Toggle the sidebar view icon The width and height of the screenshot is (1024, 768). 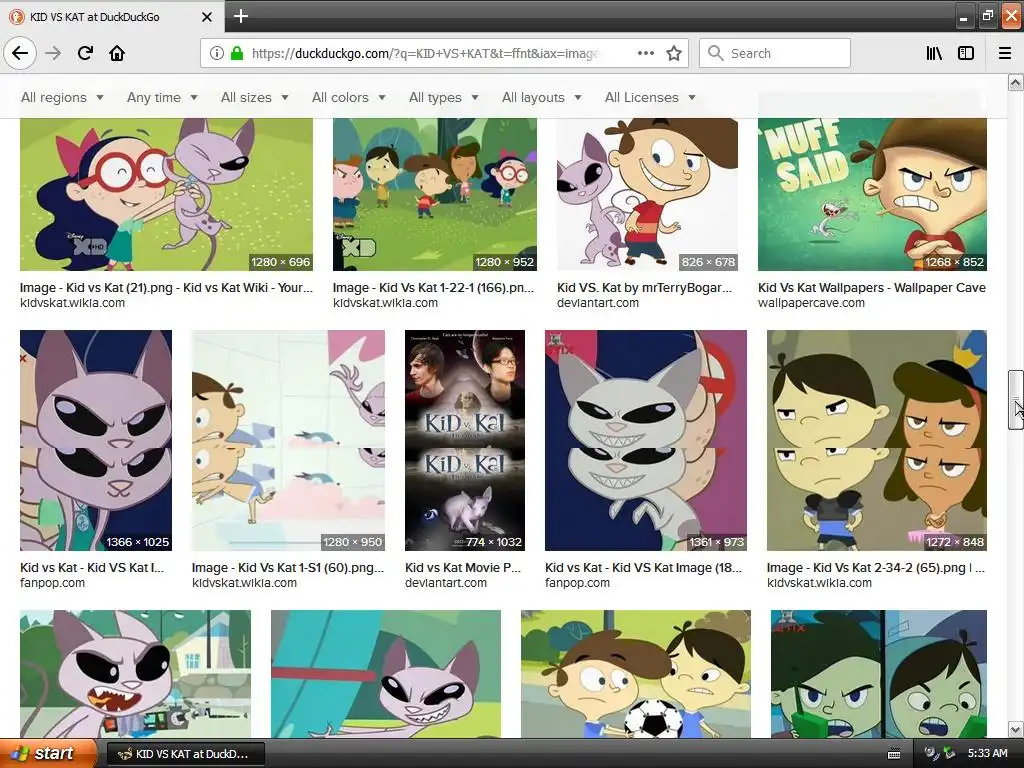click(966, 53)
